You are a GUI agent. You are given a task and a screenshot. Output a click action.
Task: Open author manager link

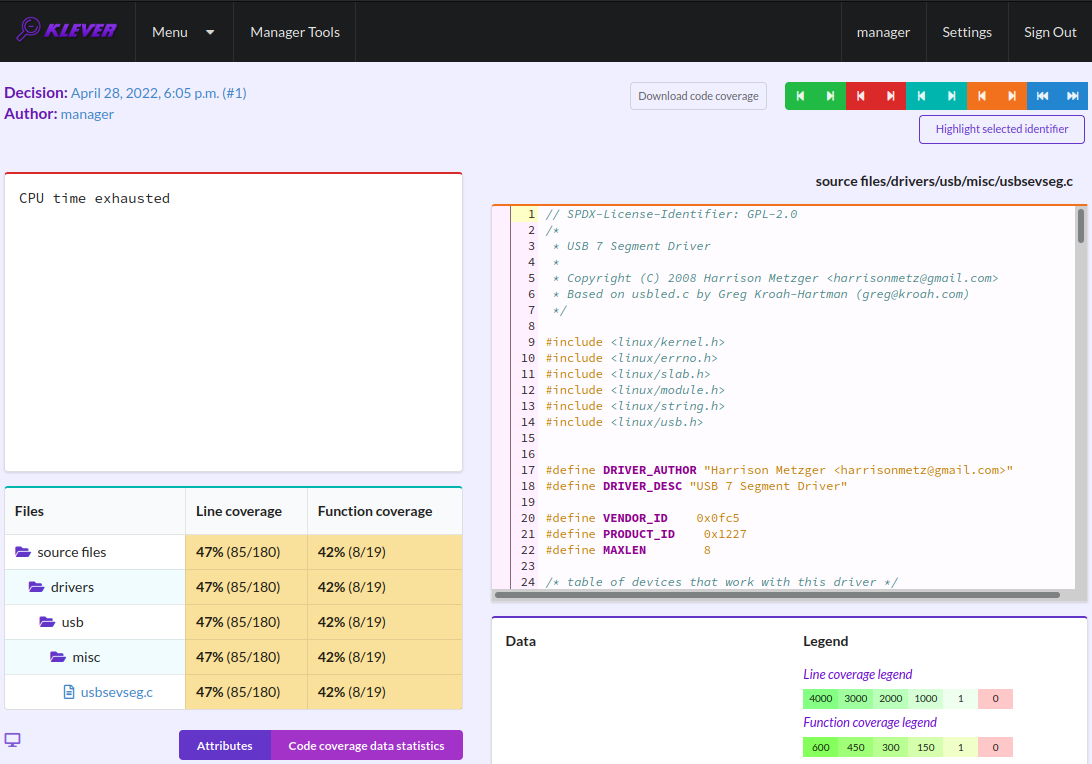(x=87, y=114)
